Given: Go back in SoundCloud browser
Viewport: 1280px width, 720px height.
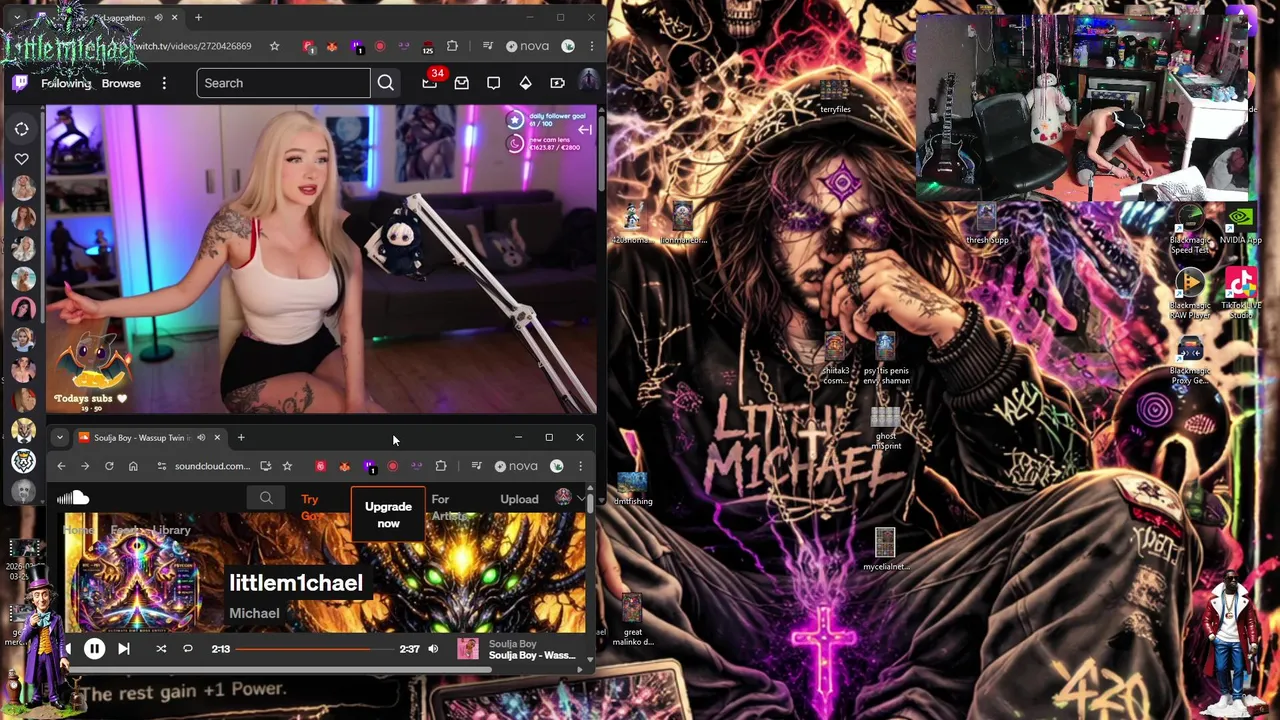Looking at the screenshot, I should tap(61, 466).
